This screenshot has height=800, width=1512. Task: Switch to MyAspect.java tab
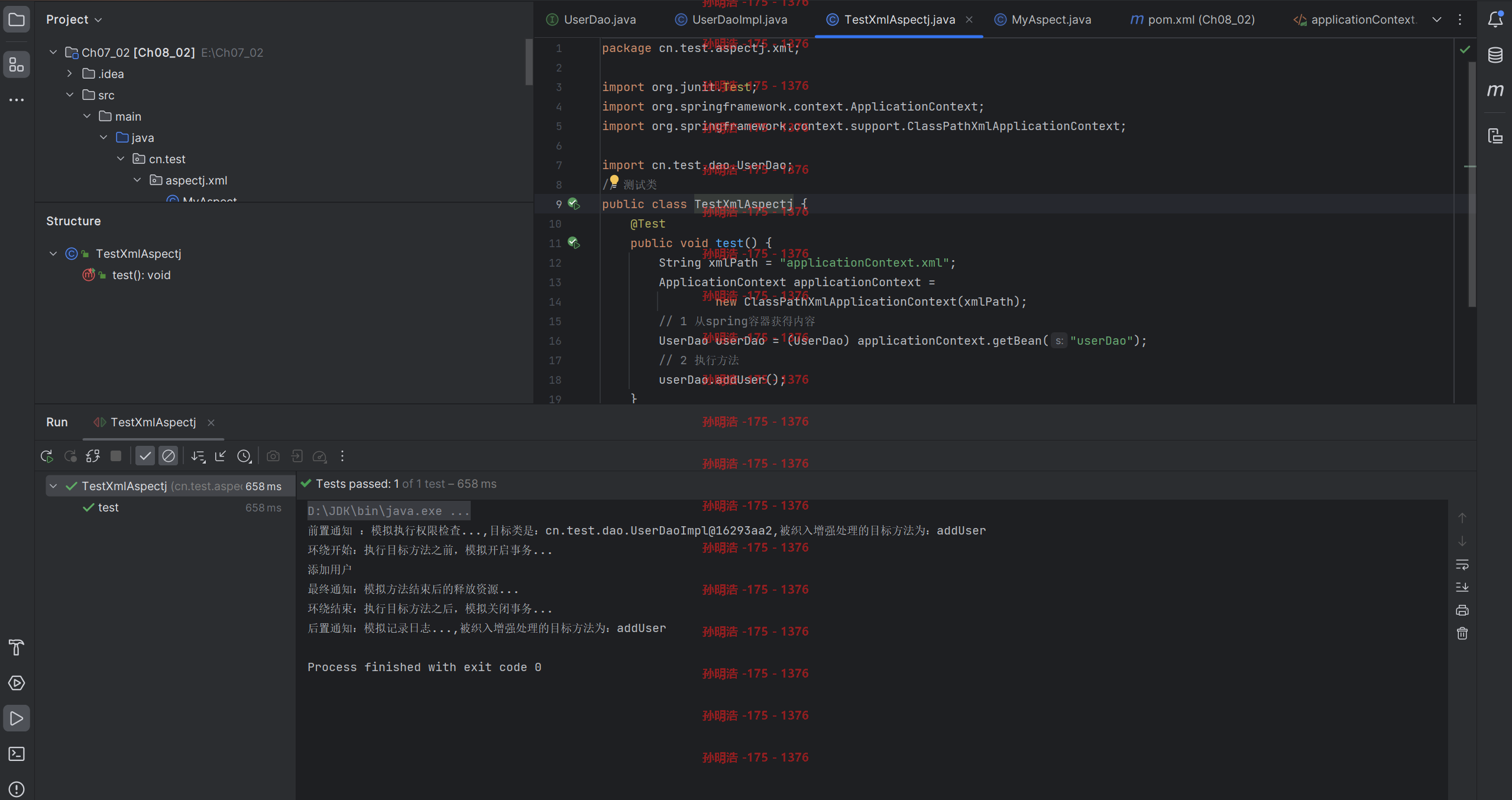(x=1042, y=20)
